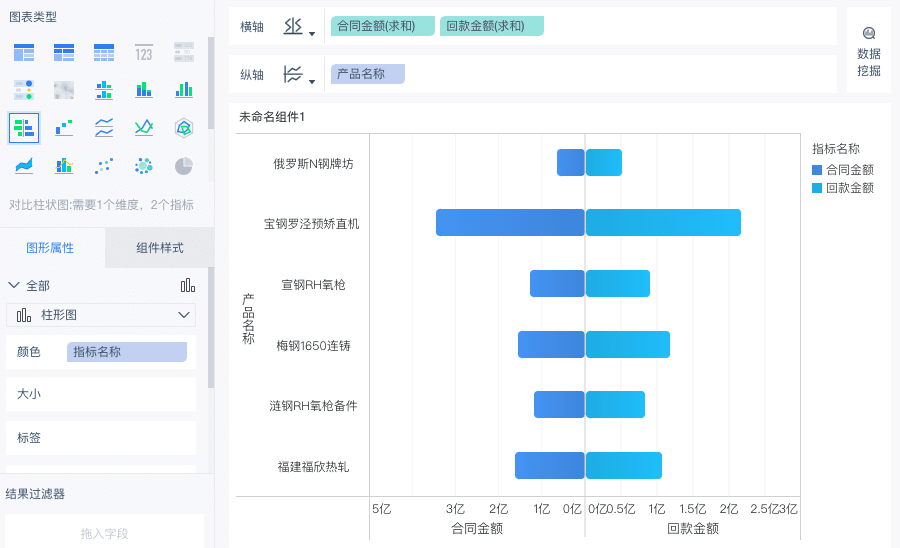This screenshot has width=900, height=548.
Task: Select the colored-dots table chart type icon
Action: [x=24, y=90]
